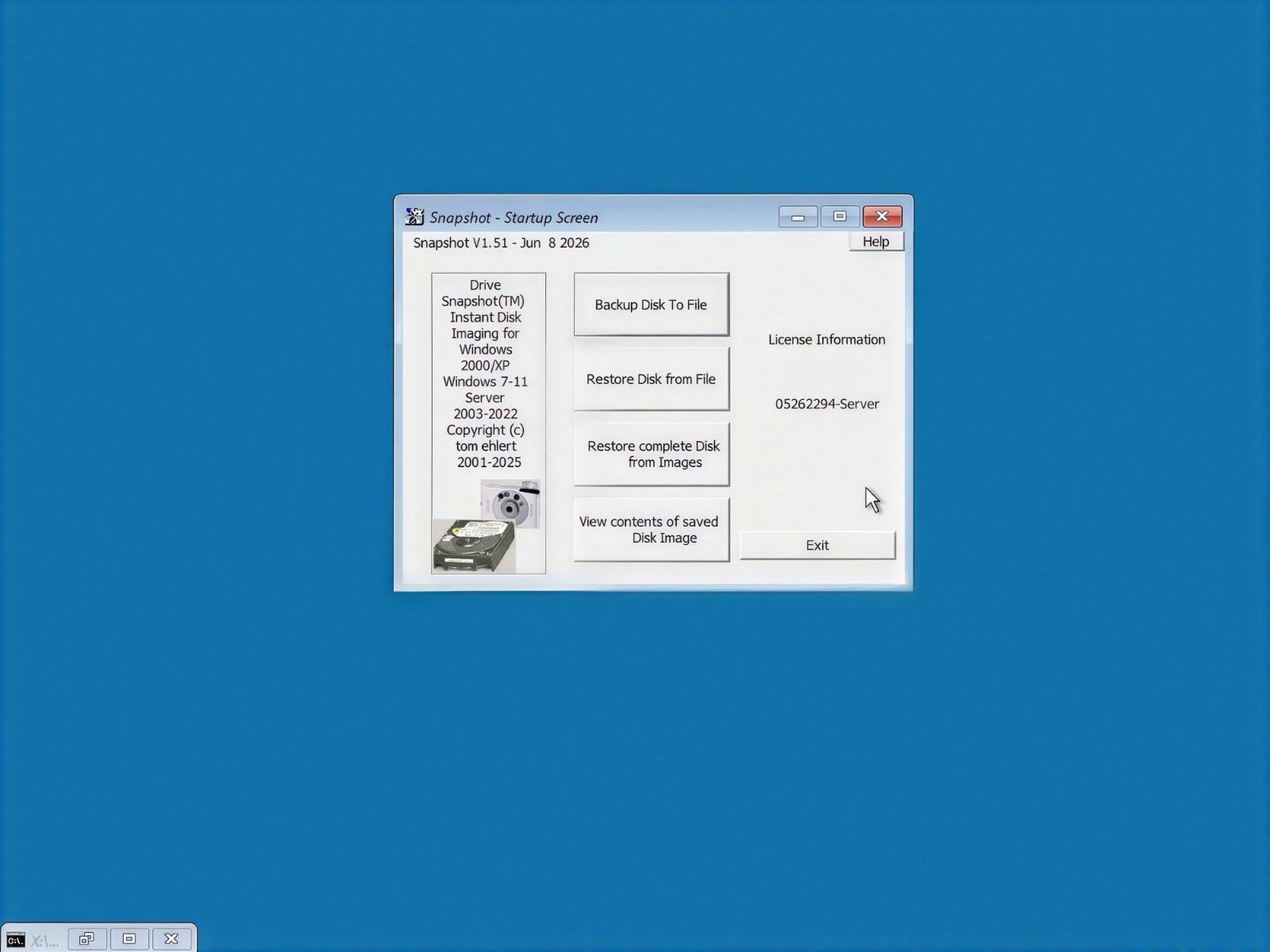Screen dimensions: 1270x952
Task: Click the '05262294-Server' license number
Action: (827, 404)
